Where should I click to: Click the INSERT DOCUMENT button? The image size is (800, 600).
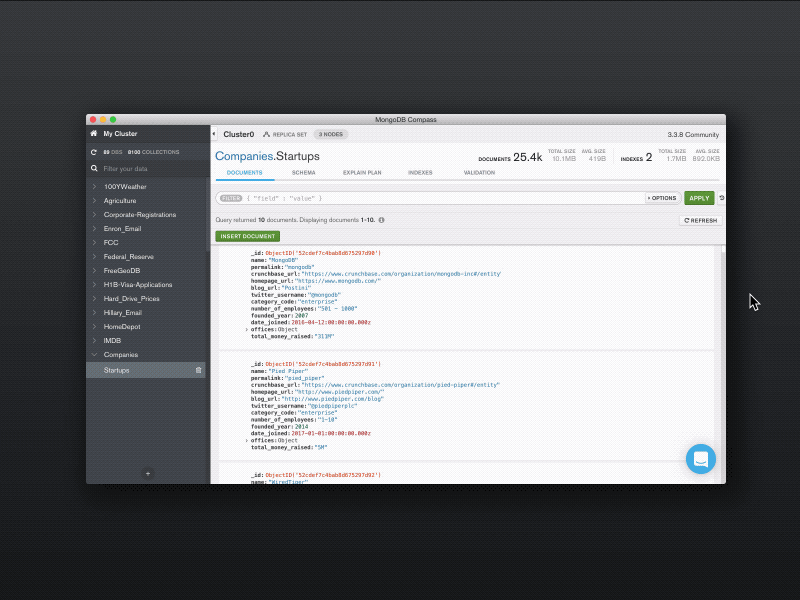coord(247,236)
